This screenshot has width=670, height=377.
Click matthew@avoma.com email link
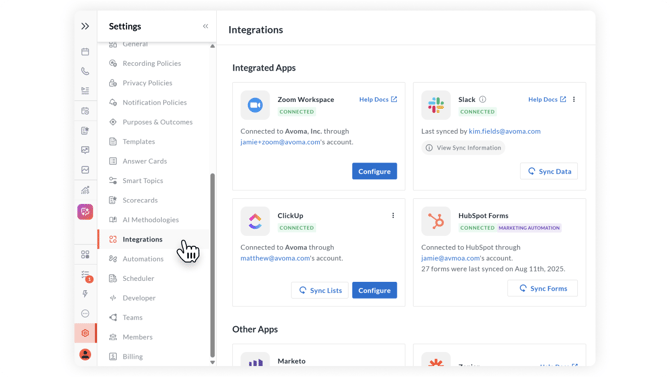[275, 258]
